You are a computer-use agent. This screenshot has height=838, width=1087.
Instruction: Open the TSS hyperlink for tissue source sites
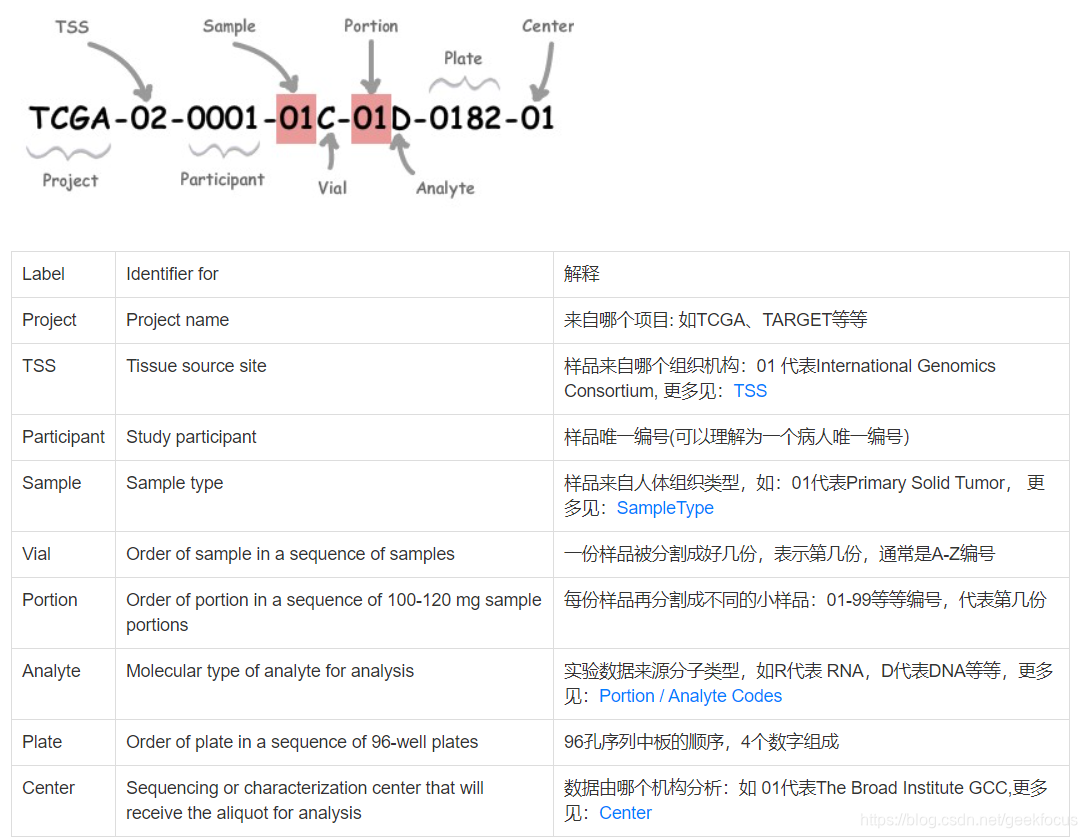[750, 390]
